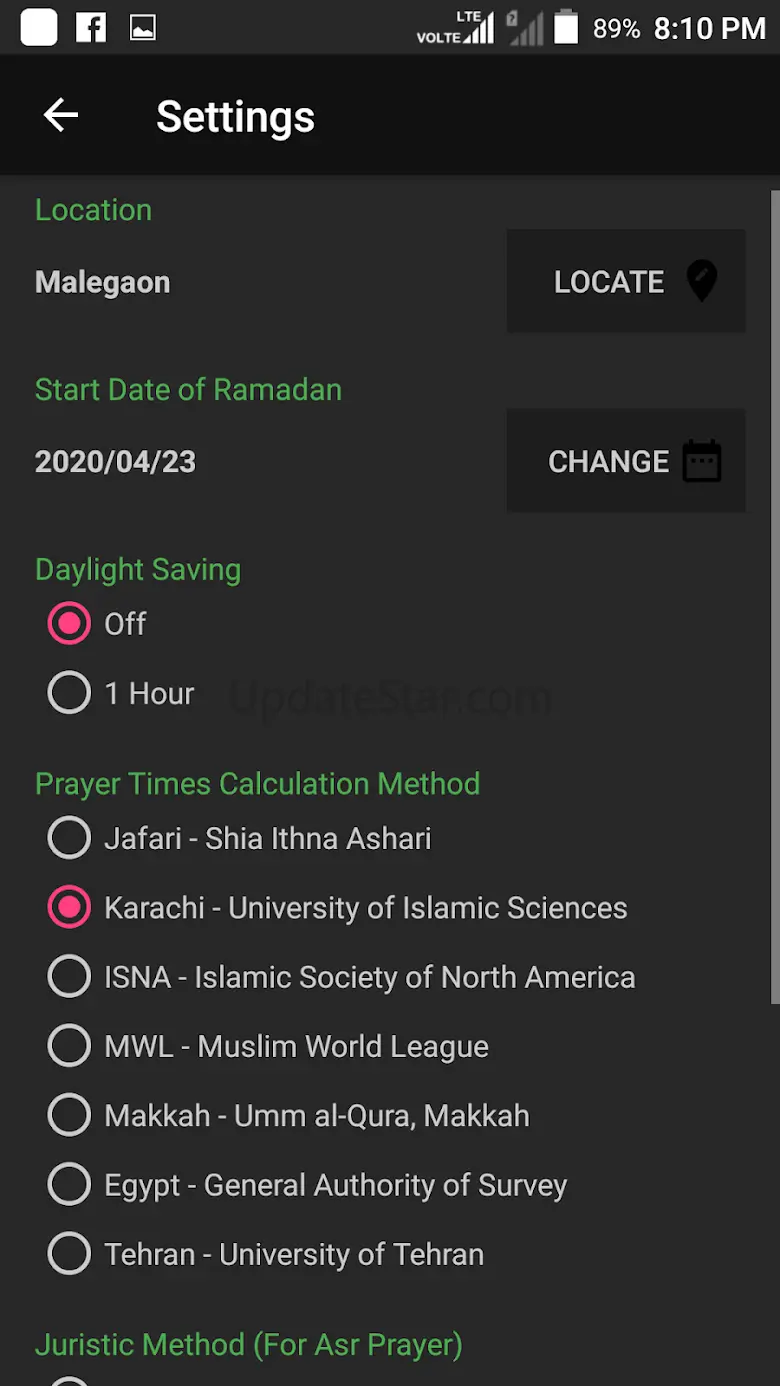Tap the location pin icon
This screenshot has width=780, height=1386.
[702, 281]
